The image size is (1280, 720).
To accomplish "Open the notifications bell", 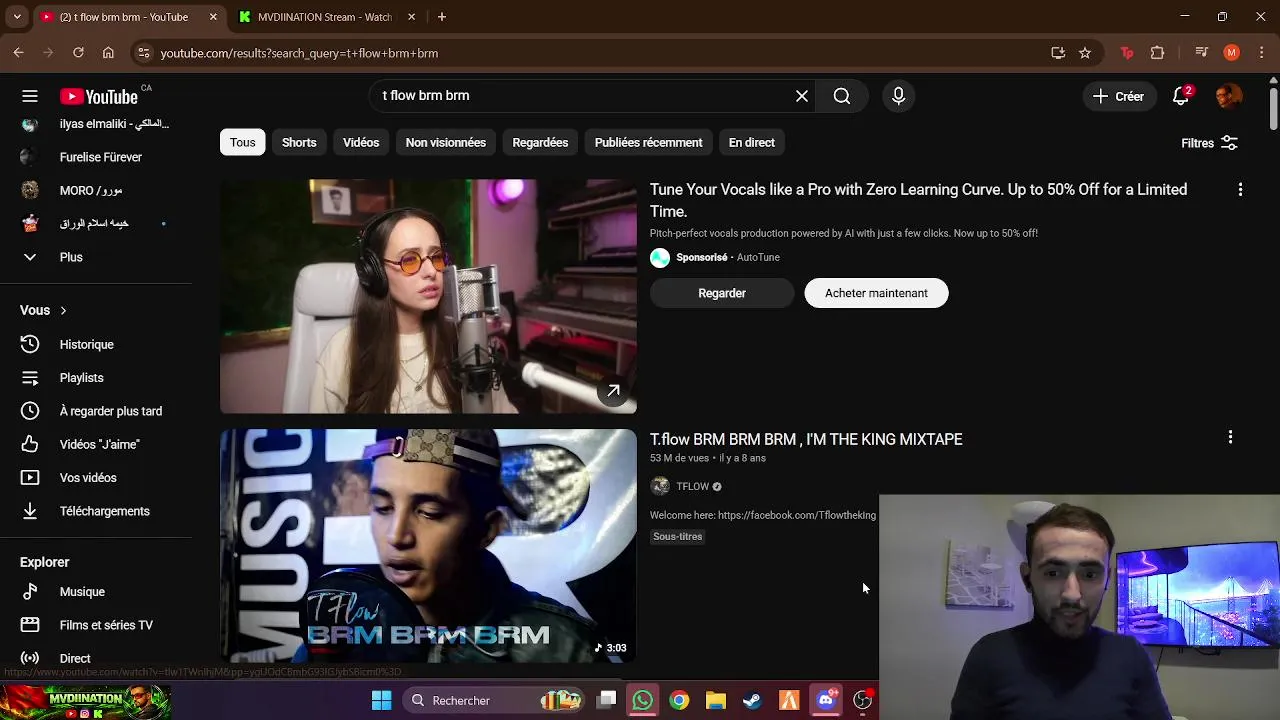I will coord(1181,96).
